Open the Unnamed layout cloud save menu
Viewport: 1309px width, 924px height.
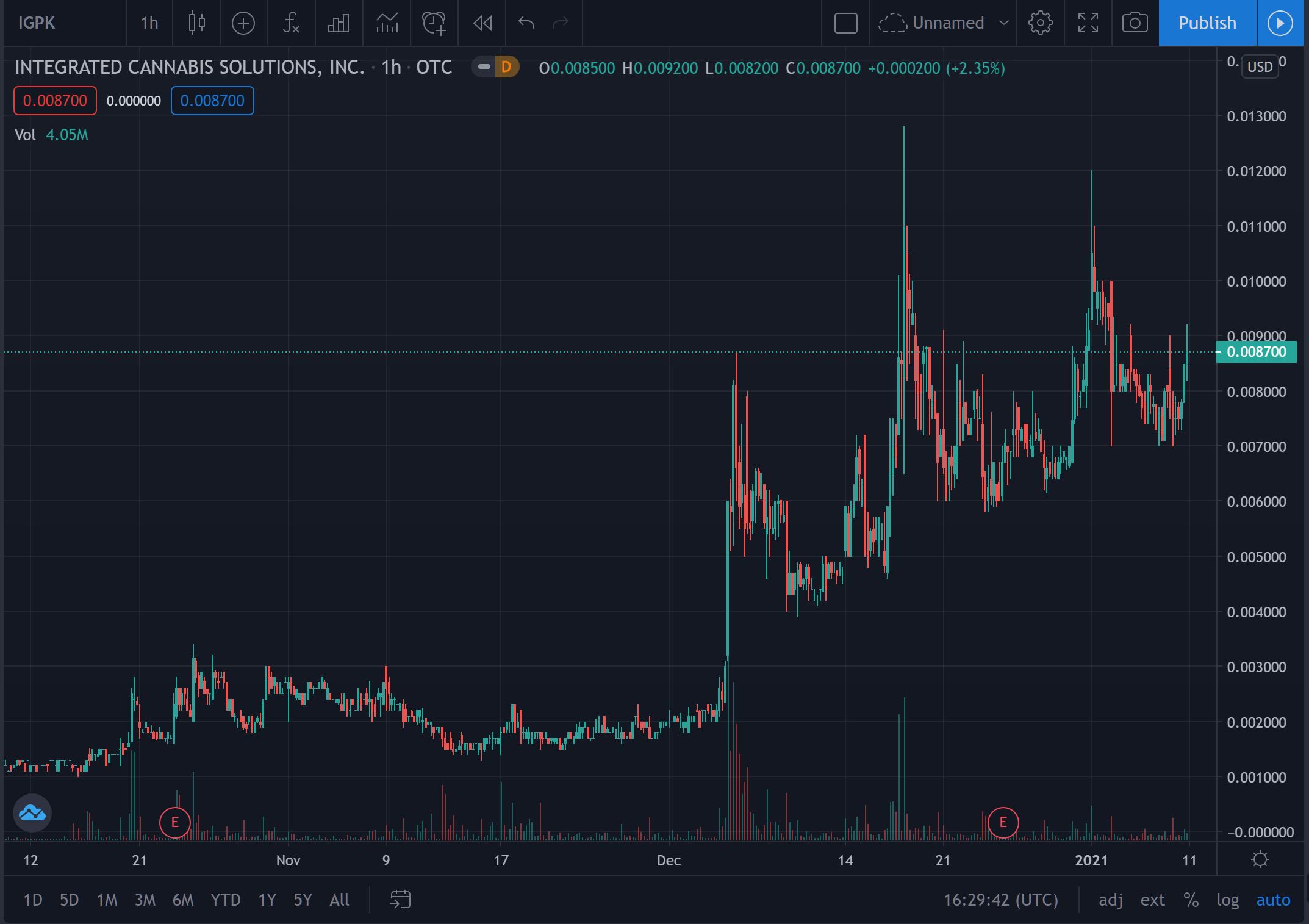931,23
